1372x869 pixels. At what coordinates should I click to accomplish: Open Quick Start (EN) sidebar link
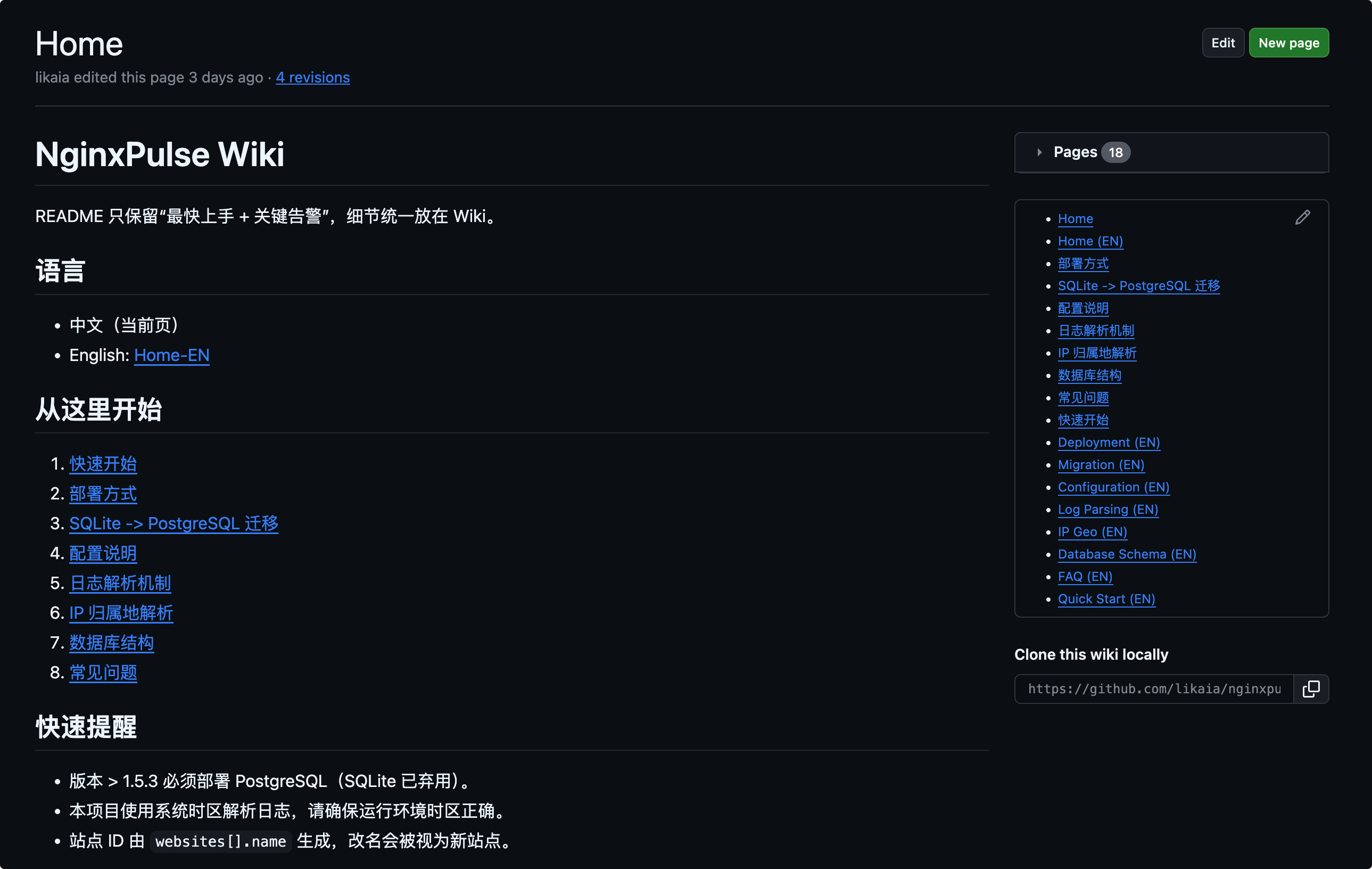[1106, 599]
